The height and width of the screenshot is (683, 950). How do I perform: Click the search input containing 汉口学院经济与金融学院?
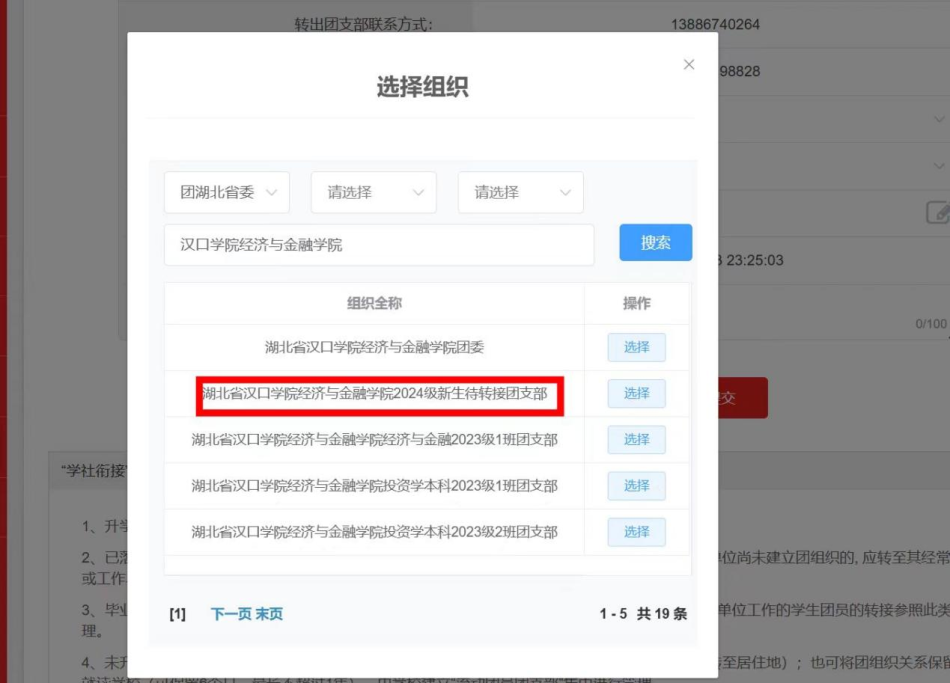pyautogui.click(x=380, y=244)
